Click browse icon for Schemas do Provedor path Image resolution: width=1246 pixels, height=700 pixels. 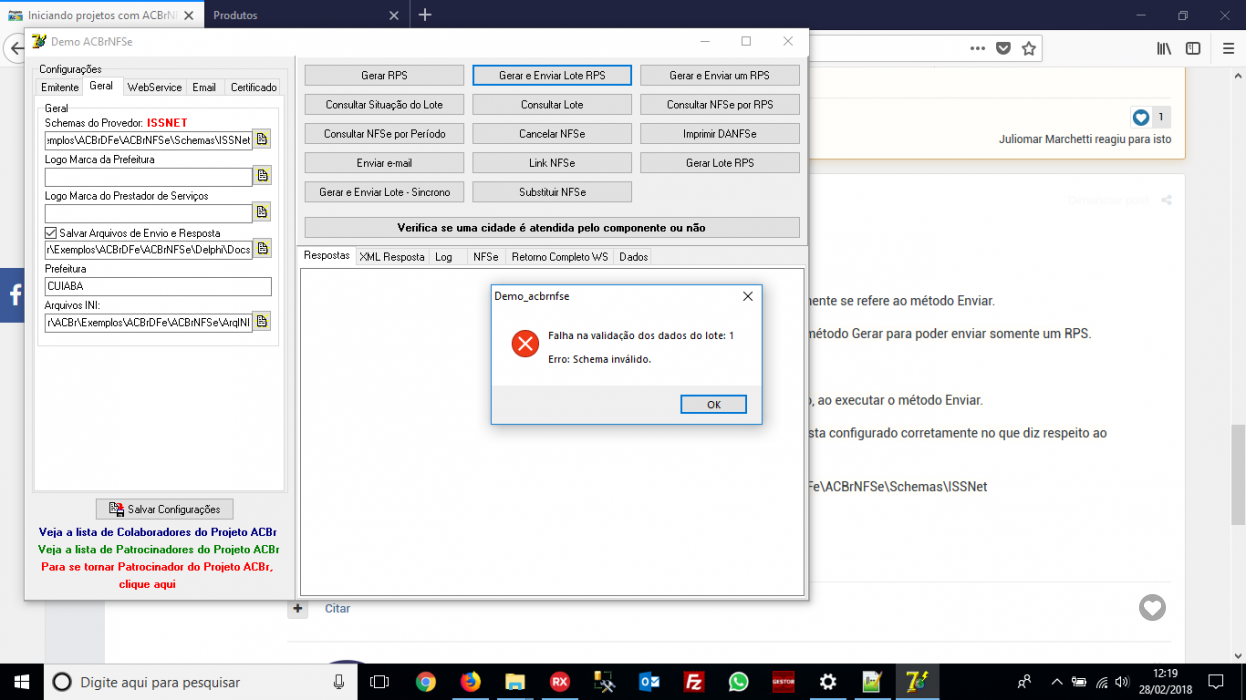(x=262, y=139)
